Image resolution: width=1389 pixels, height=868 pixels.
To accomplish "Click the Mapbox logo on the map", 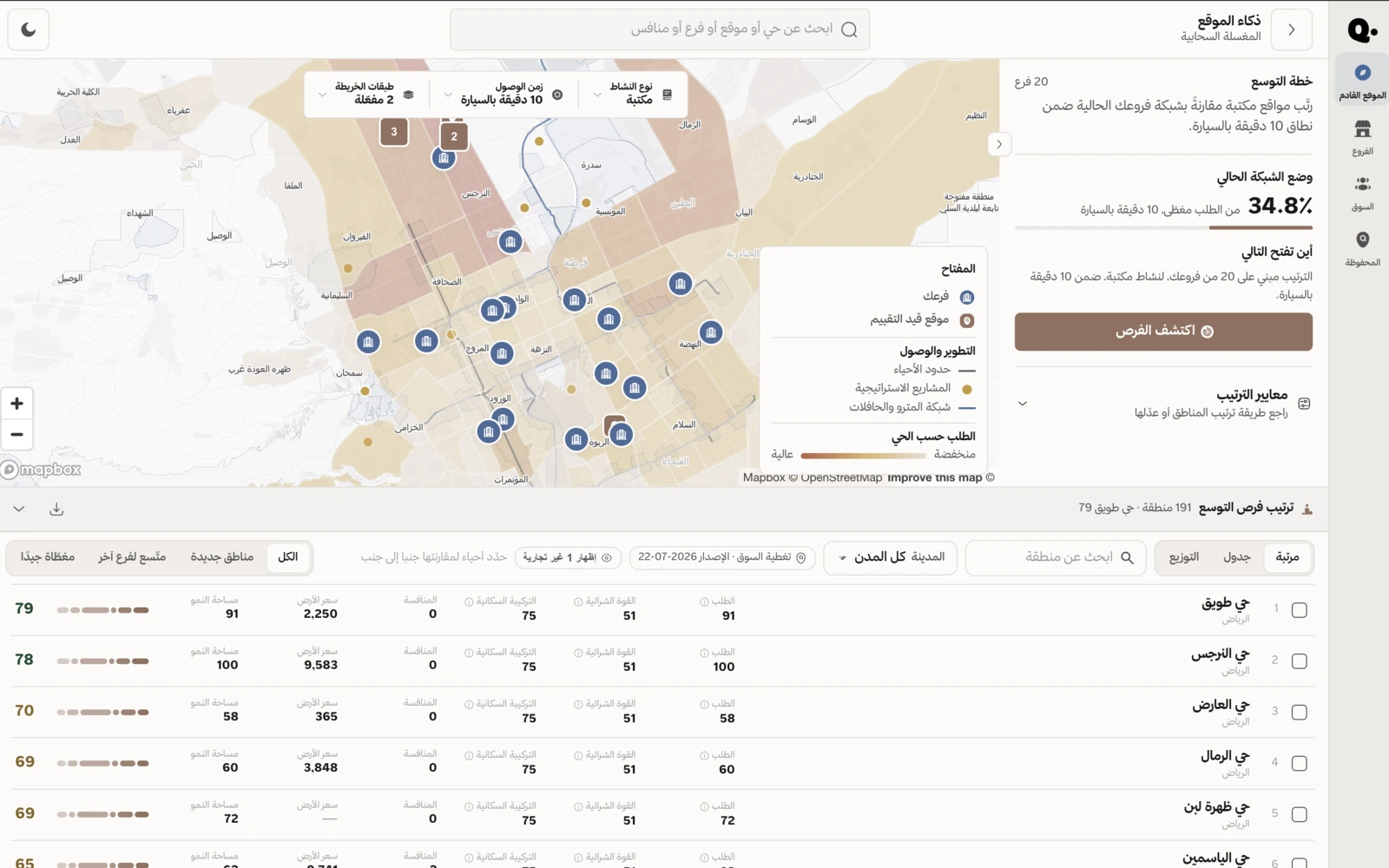I will pos(41,470).
